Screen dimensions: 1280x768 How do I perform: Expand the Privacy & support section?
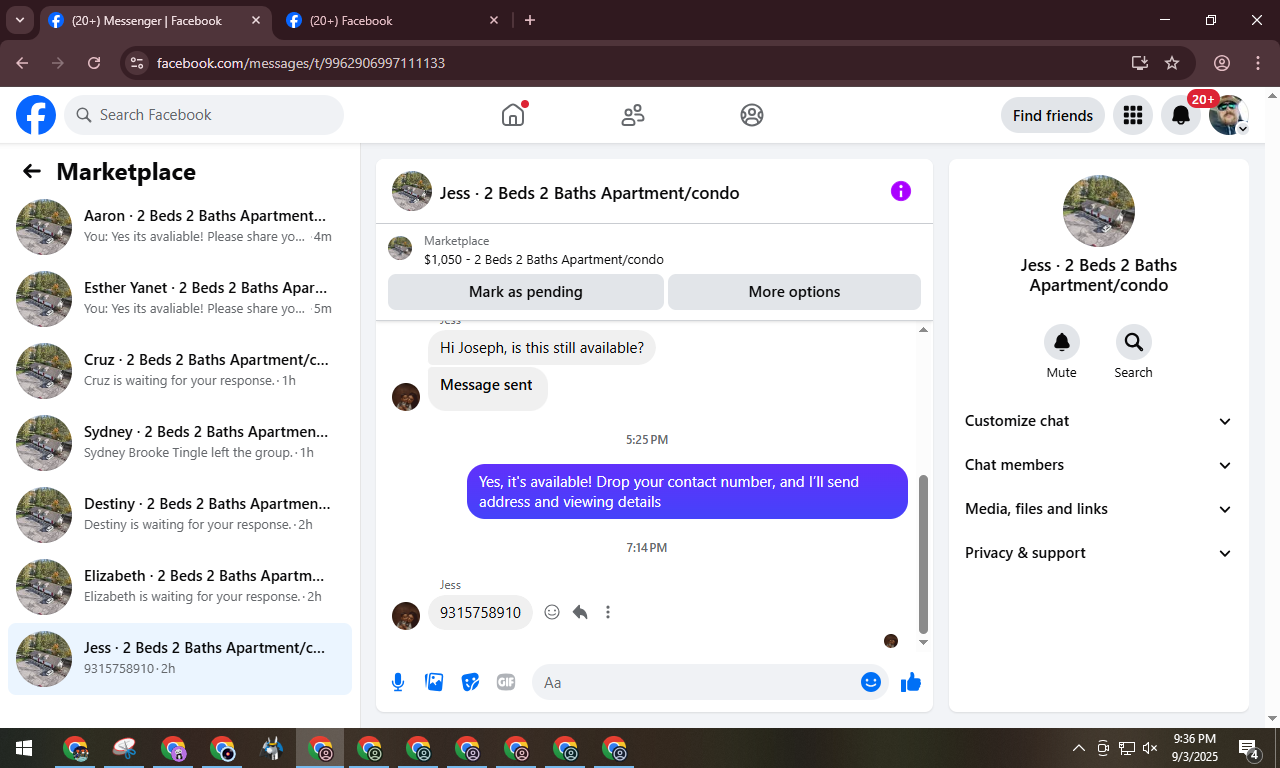point(1099,553)
